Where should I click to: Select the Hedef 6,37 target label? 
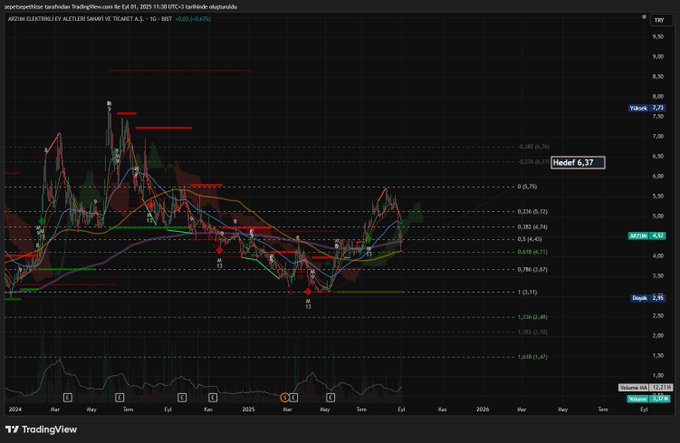pos(578,163)
